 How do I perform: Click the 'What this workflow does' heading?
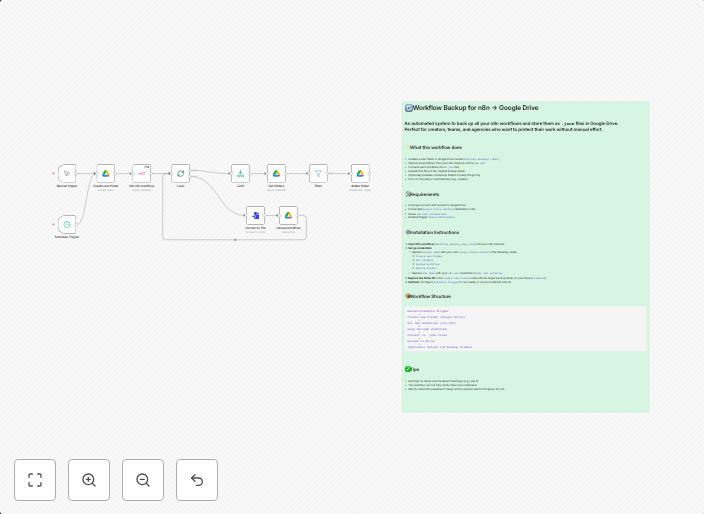[x=436, y=147]
